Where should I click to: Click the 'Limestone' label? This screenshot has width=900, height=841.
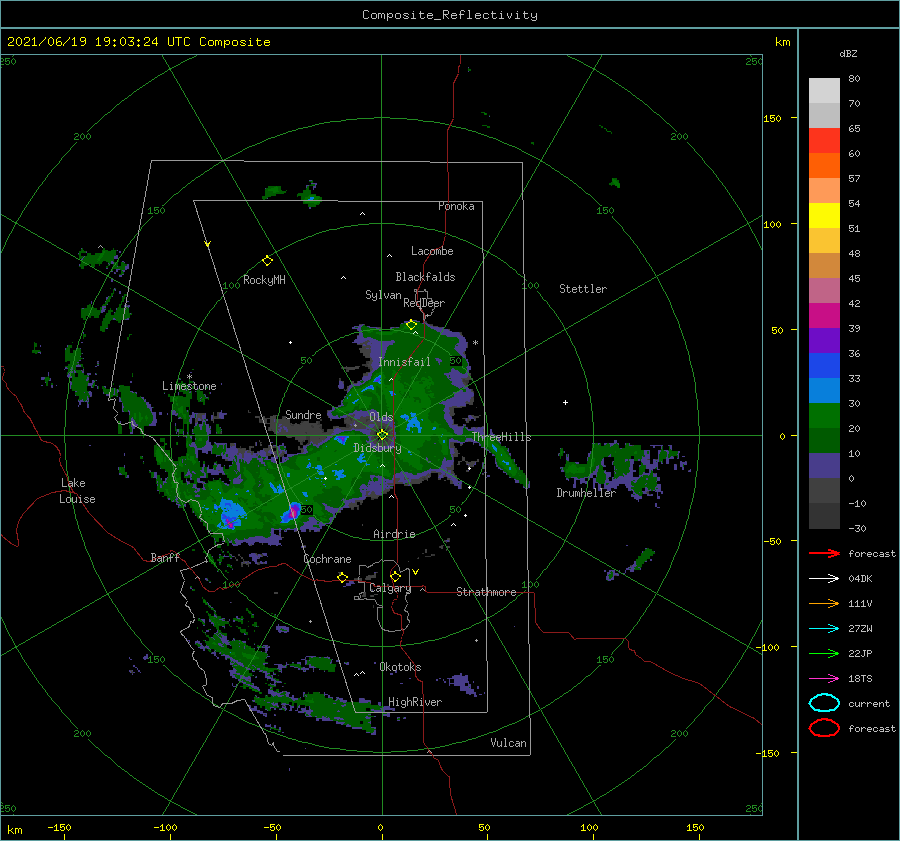tap(189, 386)
